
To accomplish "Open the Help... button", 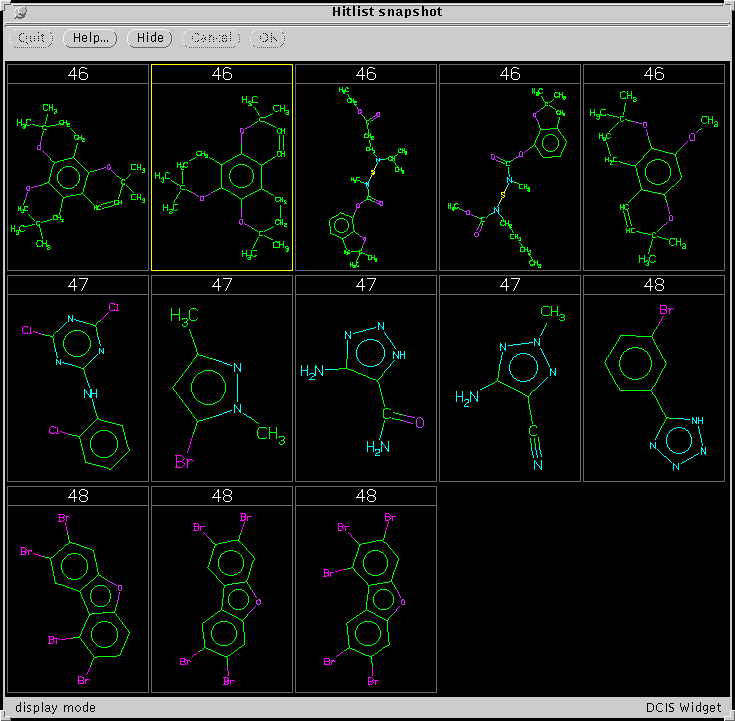I will [90, 38].
